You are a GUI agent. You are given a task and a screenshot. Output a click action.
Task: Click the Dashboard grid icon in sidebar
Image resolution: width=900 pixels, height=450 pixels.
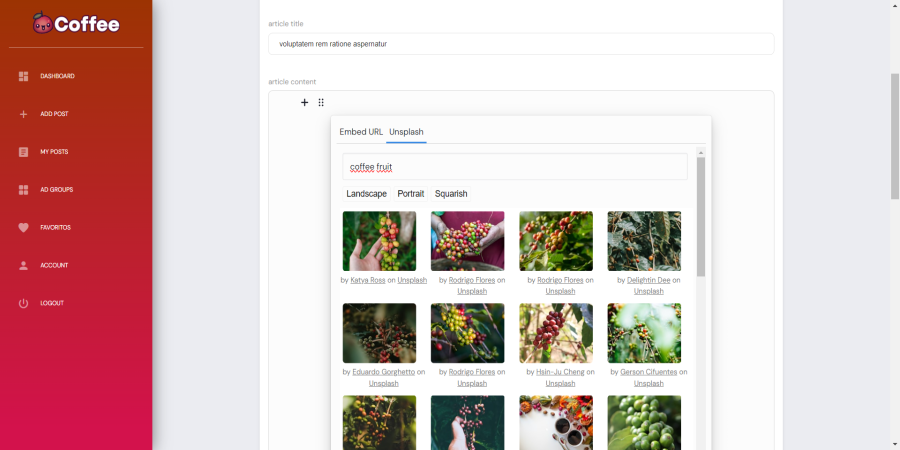pos(23,76)
